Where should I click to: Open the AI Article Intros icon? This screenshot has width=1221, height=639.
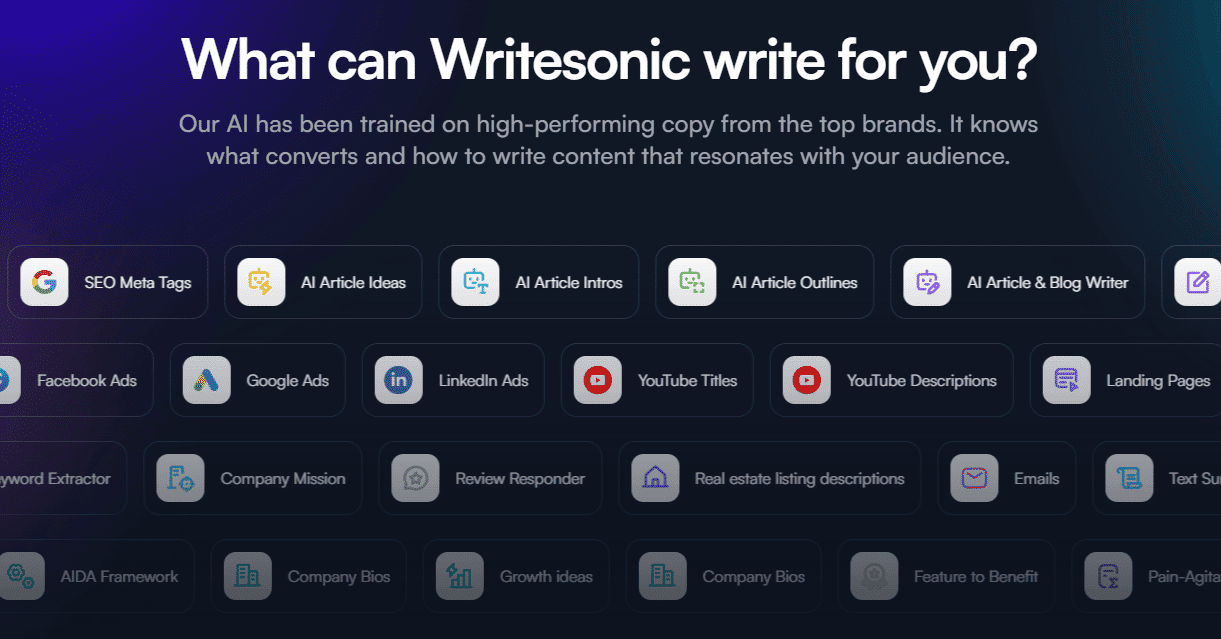pos(475,282)
